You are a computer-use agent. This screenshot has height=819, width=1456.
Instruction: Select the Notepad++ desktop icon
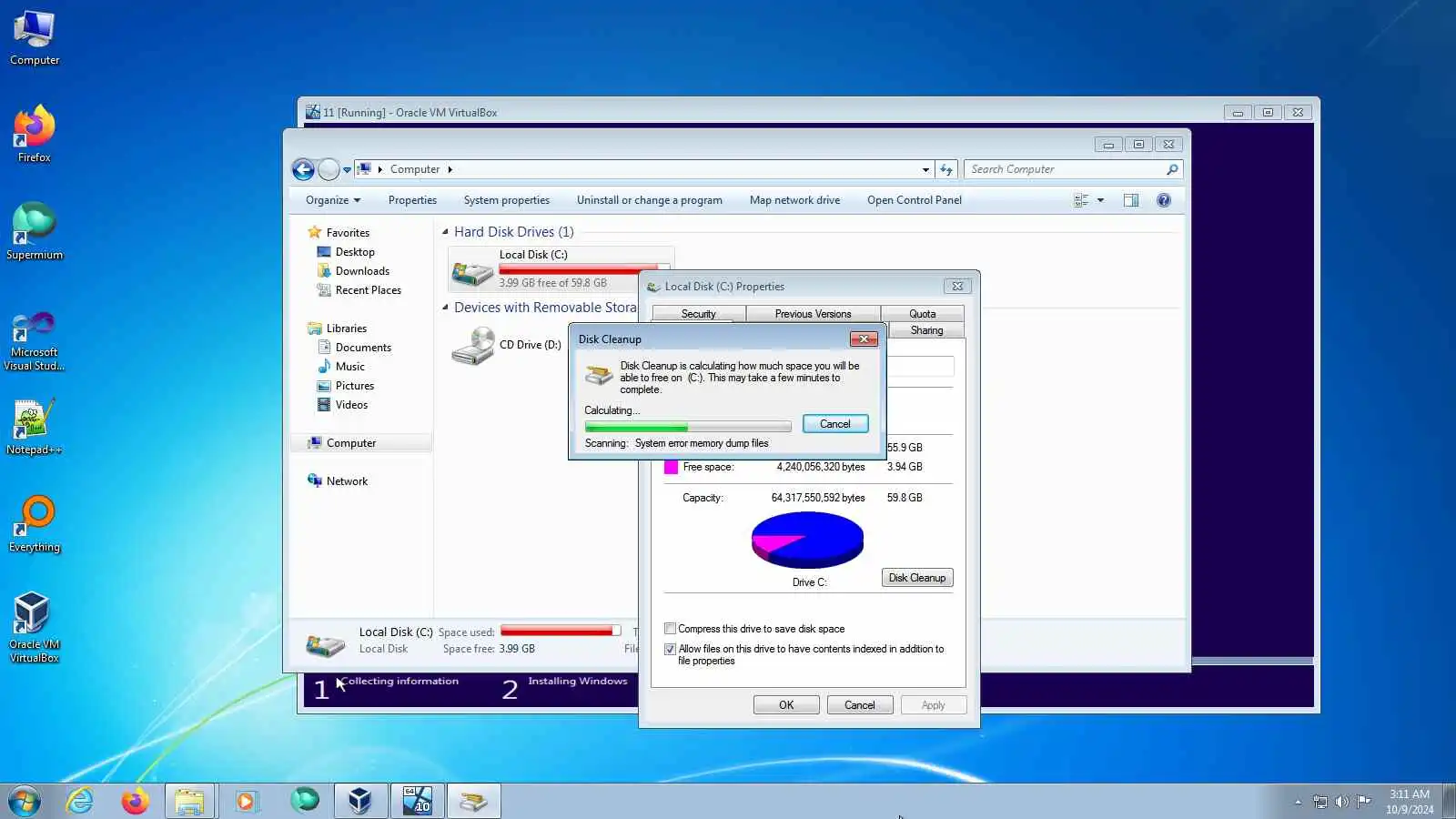35,427
